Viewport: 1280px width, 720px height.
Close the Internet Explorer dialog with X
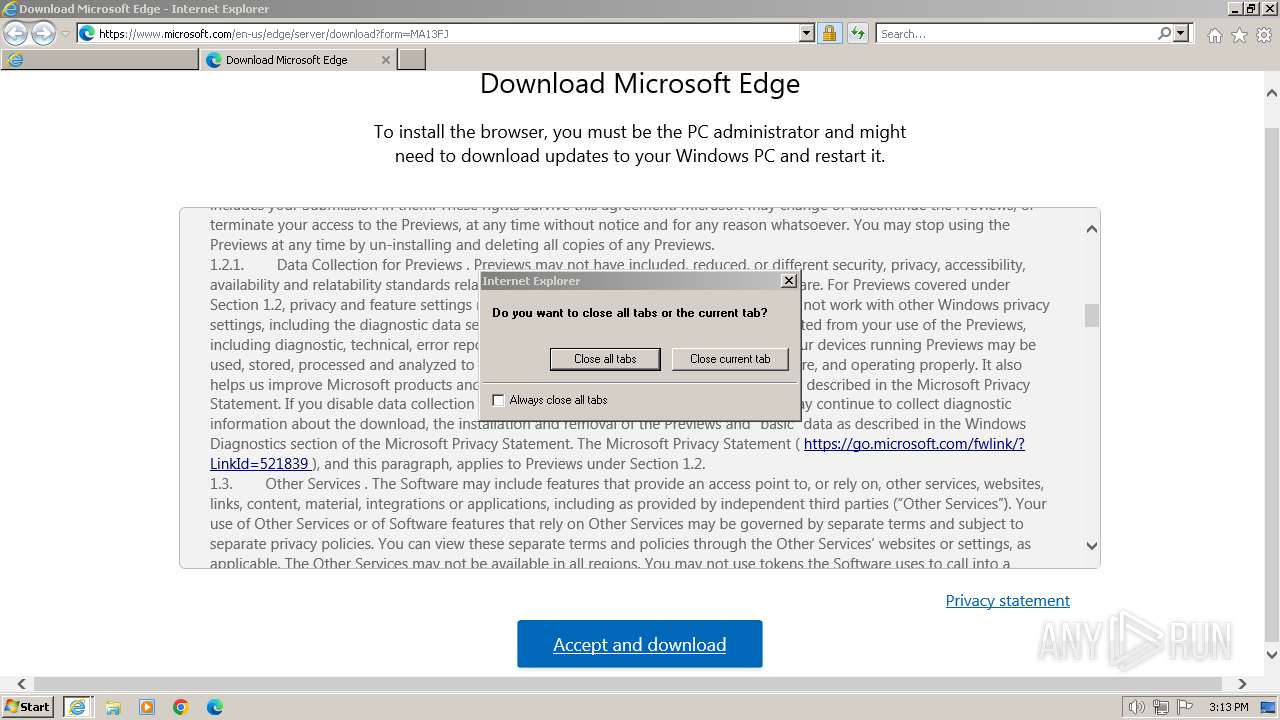coord(788,281)
